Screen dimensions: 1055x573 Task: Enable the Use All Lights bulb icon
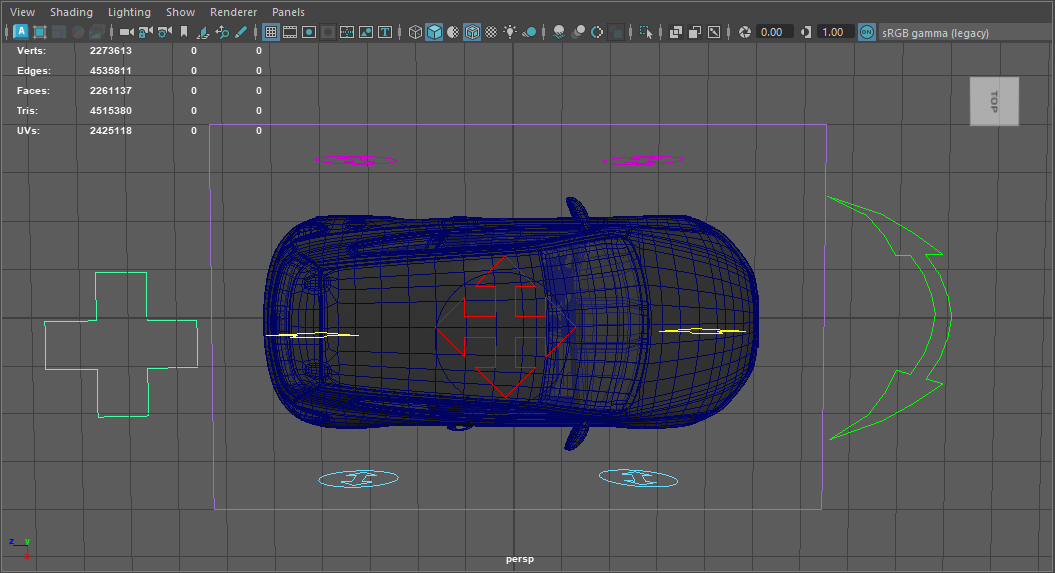pyautogui.click(x=510, y=32)
